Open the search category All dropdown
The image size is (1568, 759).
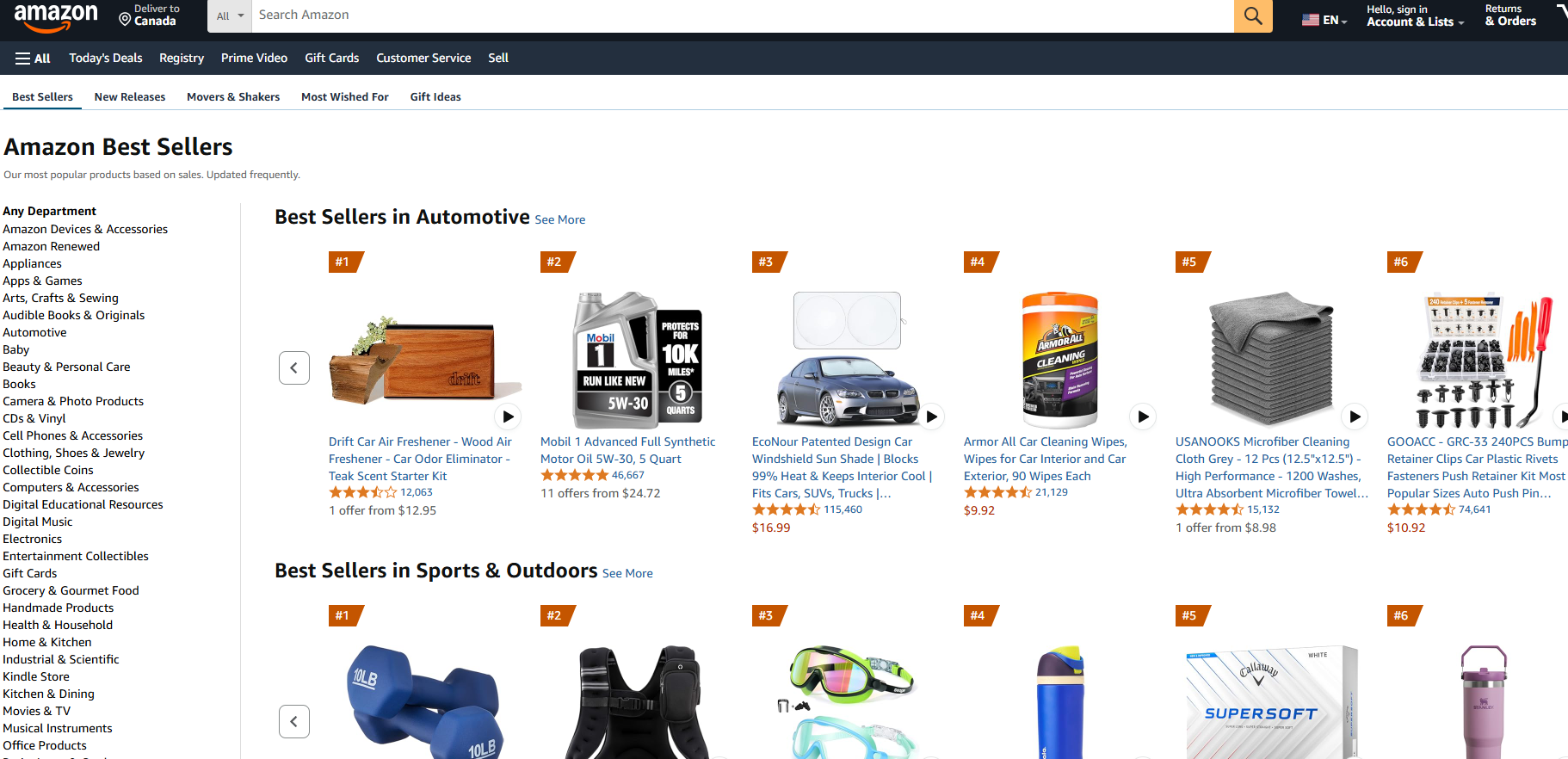click(228, 15)
